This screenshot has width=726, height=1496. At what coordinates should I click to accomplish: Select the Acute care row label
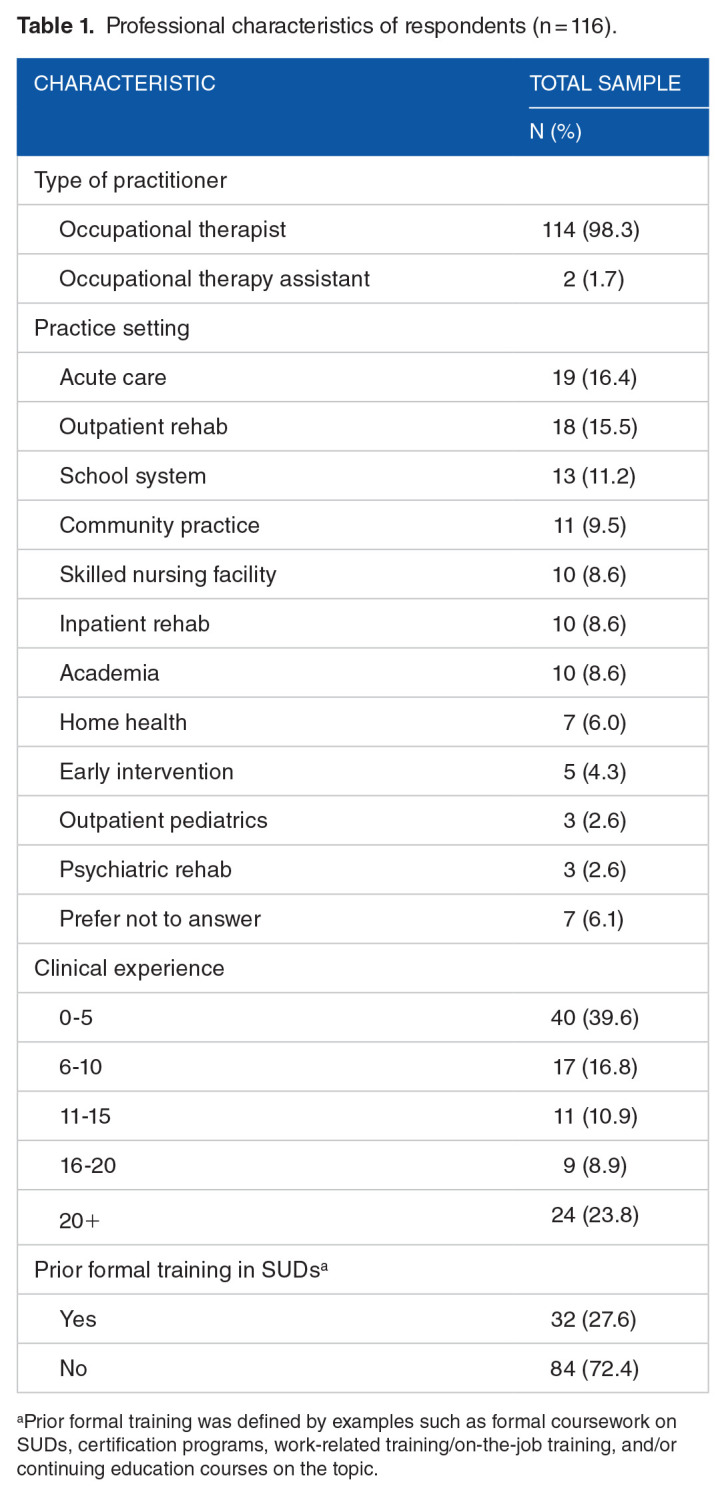pyautogui.click(x=113, y=377)
